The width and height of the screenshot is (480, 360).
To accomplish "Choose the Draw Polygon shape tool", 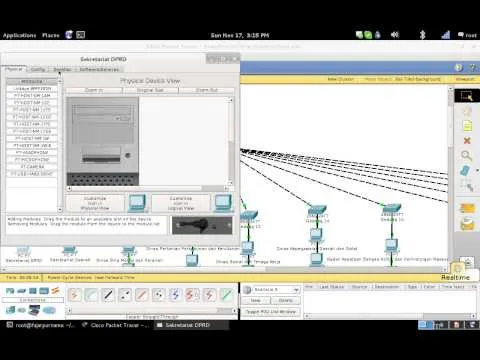I will tap(465, 171).
